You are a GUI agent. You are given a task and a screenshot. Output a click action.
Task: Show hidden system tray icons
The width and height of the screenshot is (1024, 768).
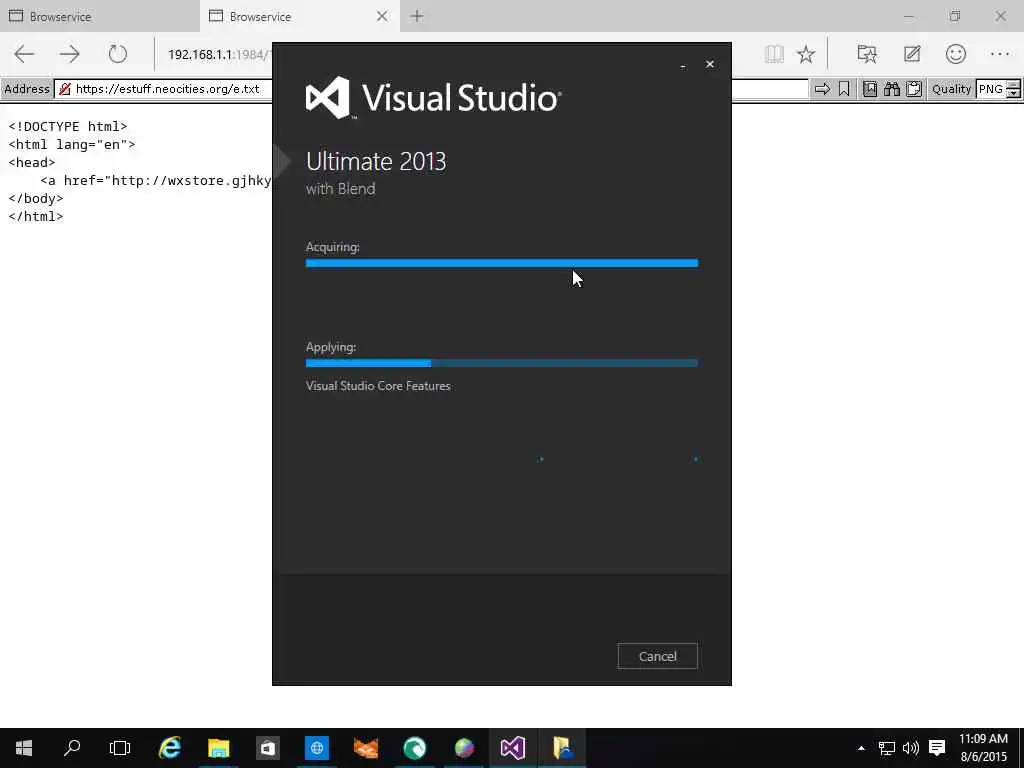pyautogui.click(x=861, y=748)
